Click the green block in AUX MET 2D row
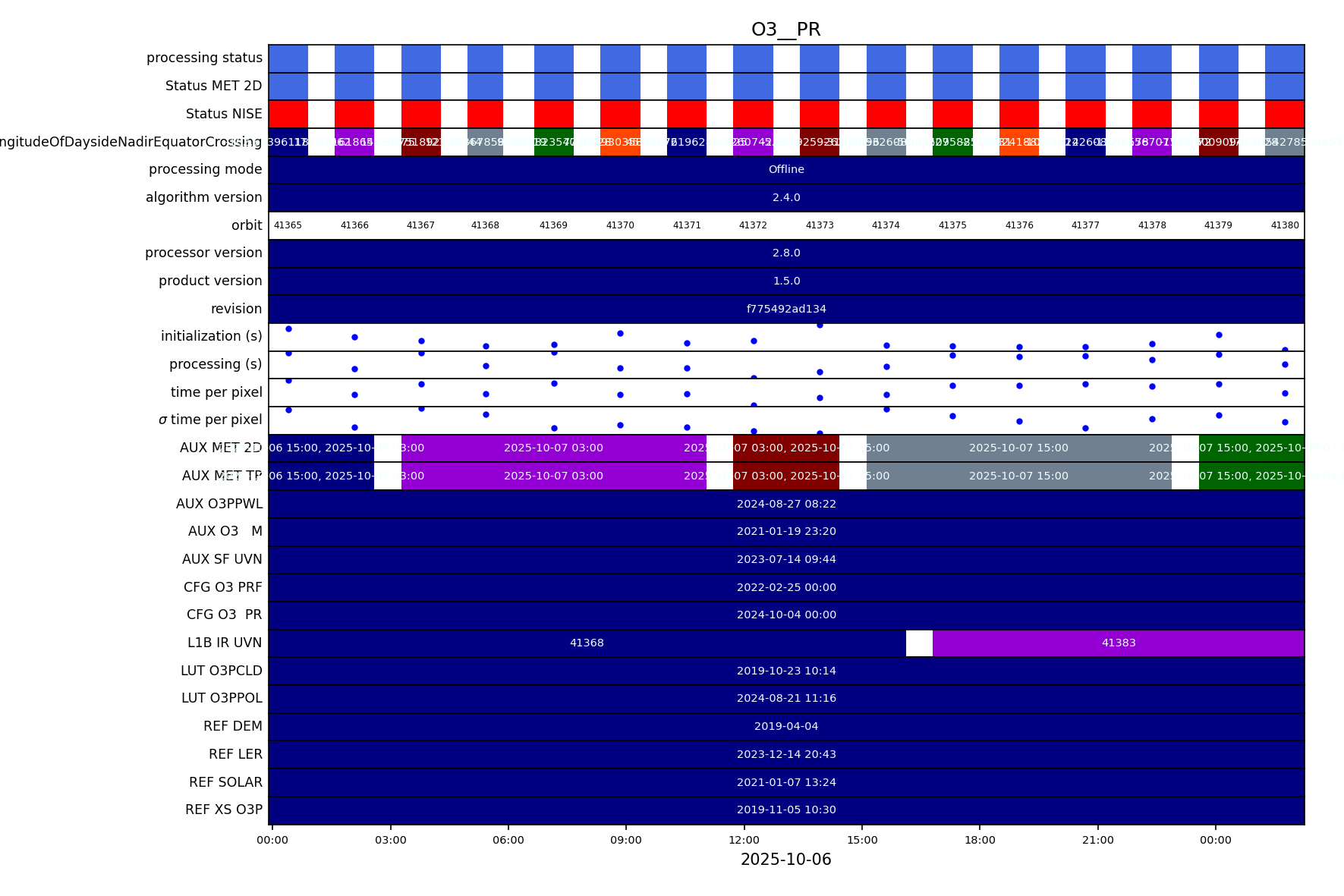Screen dimensions: 1344x896 click(1251, 448)
